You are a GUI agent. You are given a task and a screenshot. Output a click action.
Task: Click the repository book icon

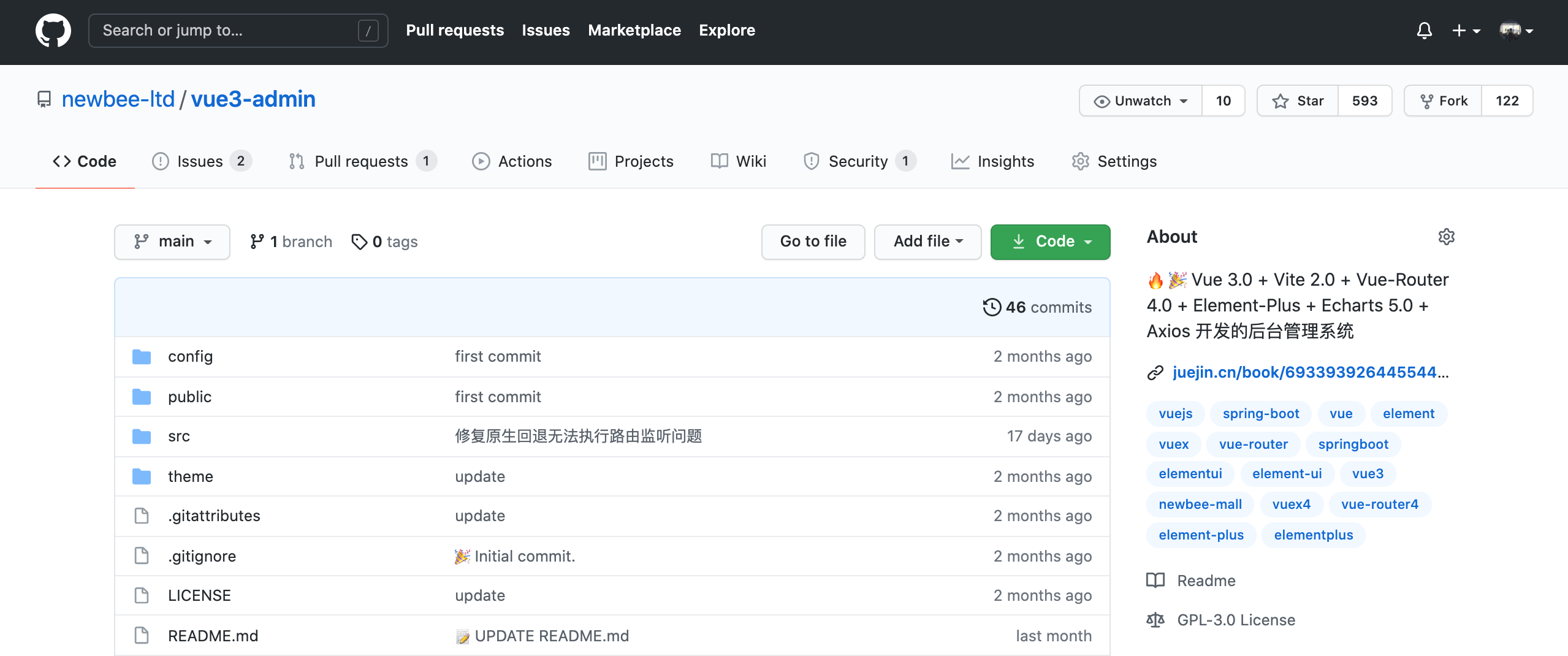tap(44, 99)
